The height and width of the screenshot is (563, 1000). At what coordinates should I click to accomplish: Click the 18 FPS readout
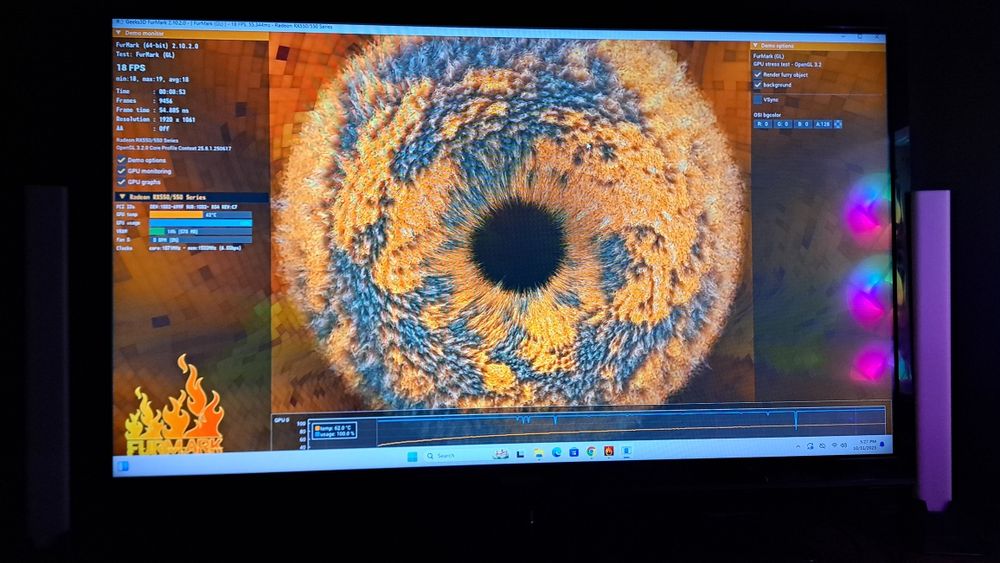click(x=131, y=68)
